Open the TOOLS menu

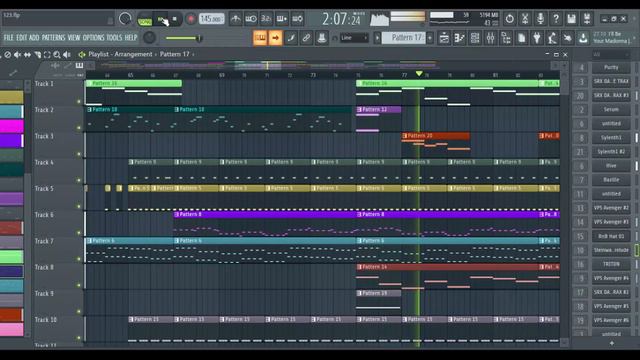click(x=114, y=38)
